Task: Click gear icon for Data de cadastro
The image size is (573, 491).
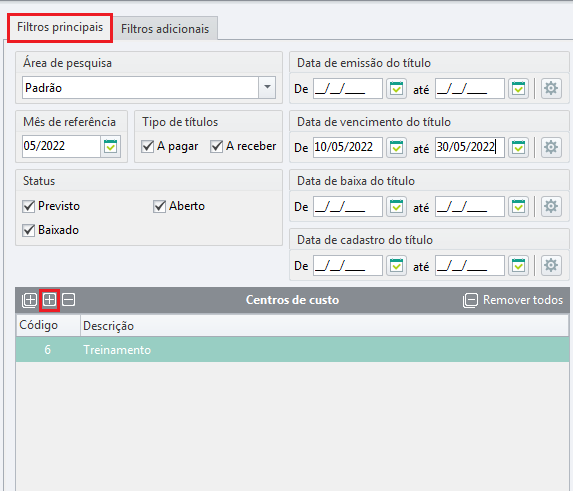Action: tap(551, 266)
